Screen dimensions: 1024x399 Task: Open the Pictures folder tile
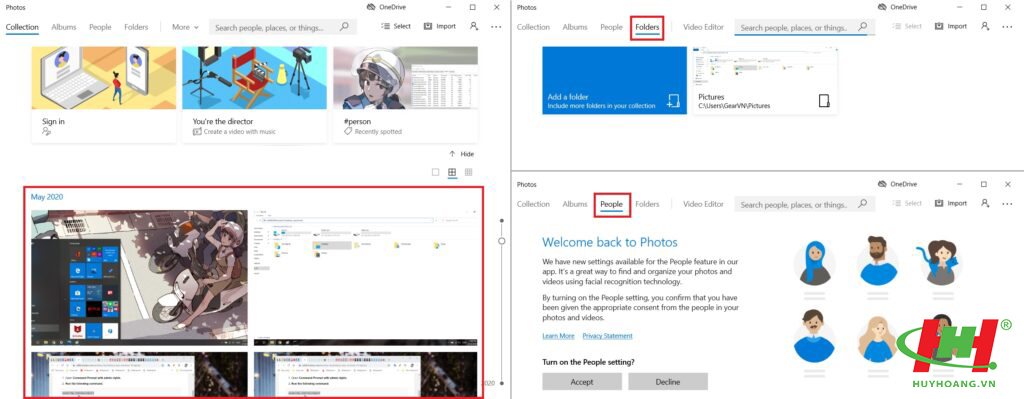pyautogui.click(x=765, y=80)
